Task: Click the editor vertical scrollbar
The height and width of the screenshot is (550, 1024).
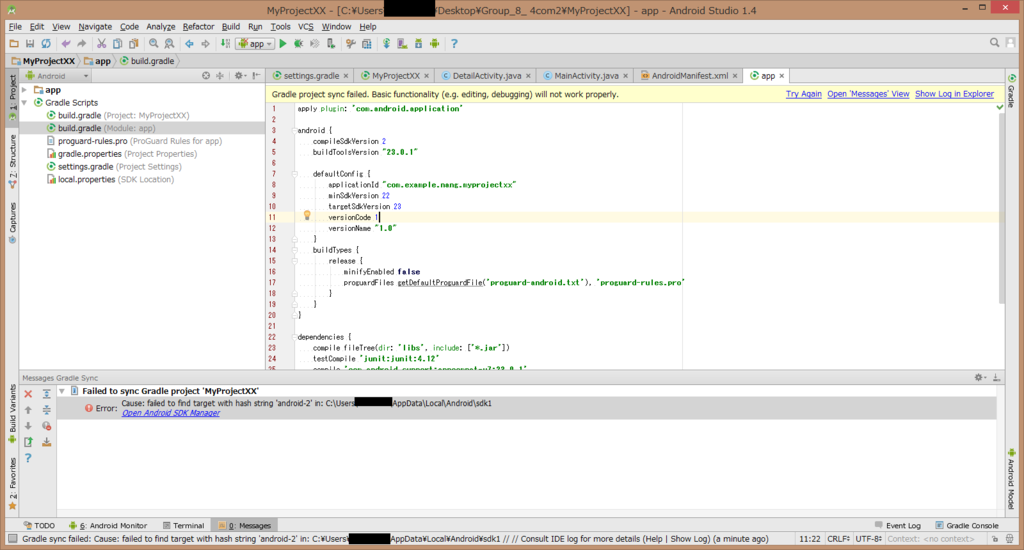Action: click(x=1001, y=208)
